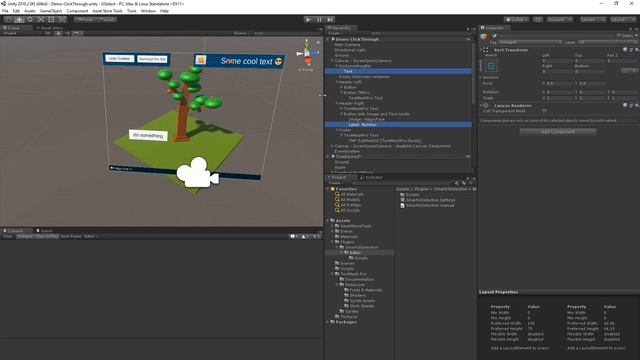Toggle Clear on Play in the Console
The height and width of the screenshot is (360, 640).
click(x=47, y=236)
